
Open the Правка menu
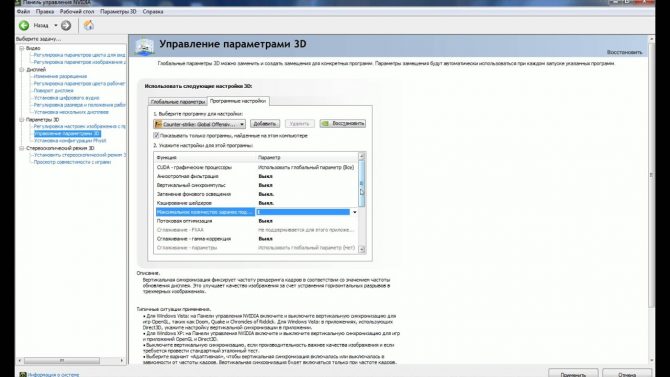coord(45,12)
